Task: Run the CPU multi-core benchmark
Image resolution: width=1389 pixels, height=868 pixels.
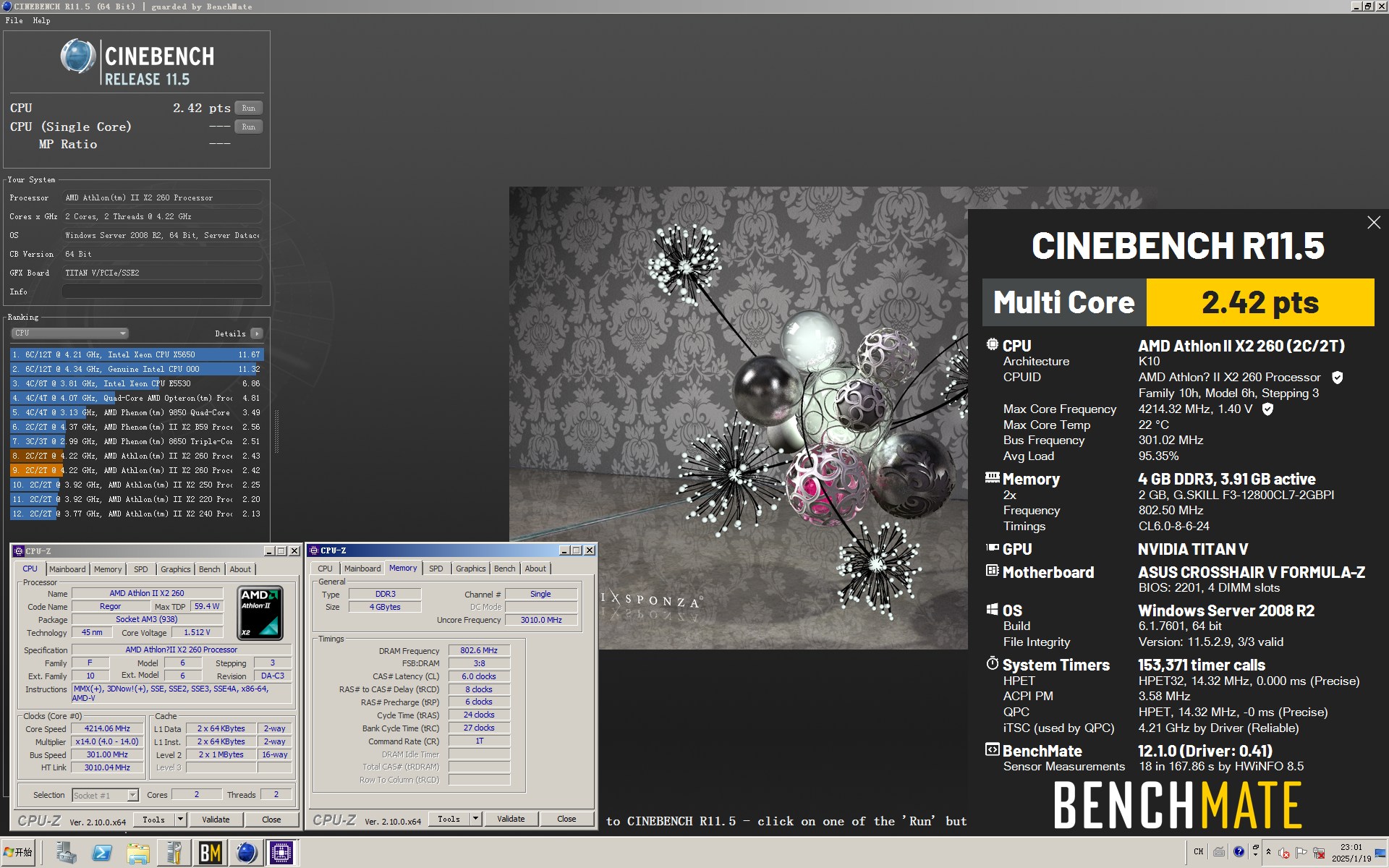Action: pos(248,108)
